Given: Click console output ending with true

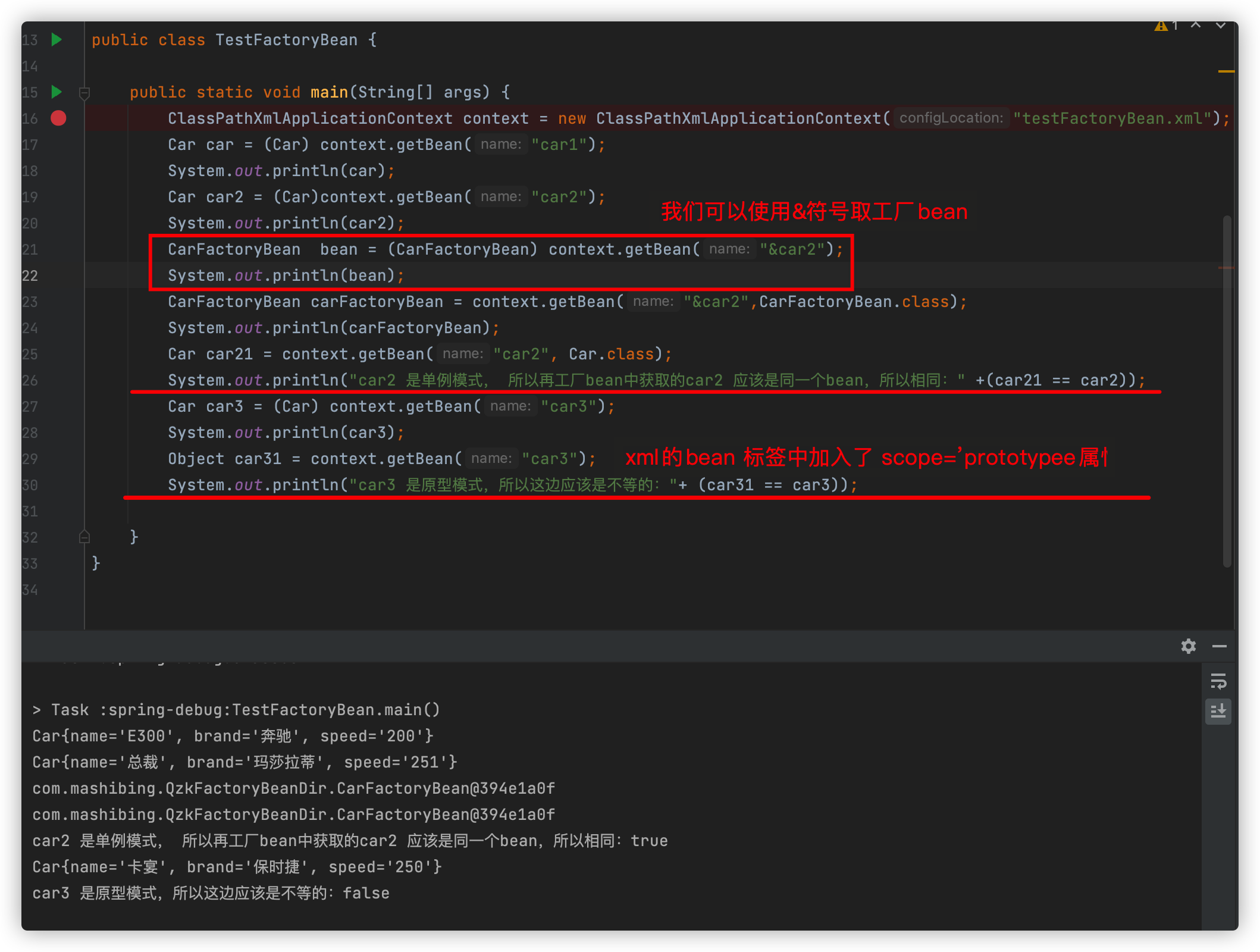Looking at the screenshot, I should point(350,841).
